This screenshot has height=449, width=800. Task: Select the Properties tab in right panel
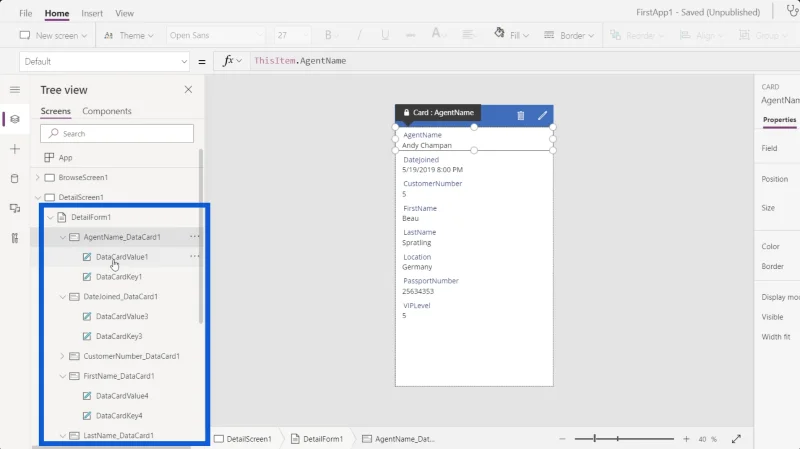779,119
